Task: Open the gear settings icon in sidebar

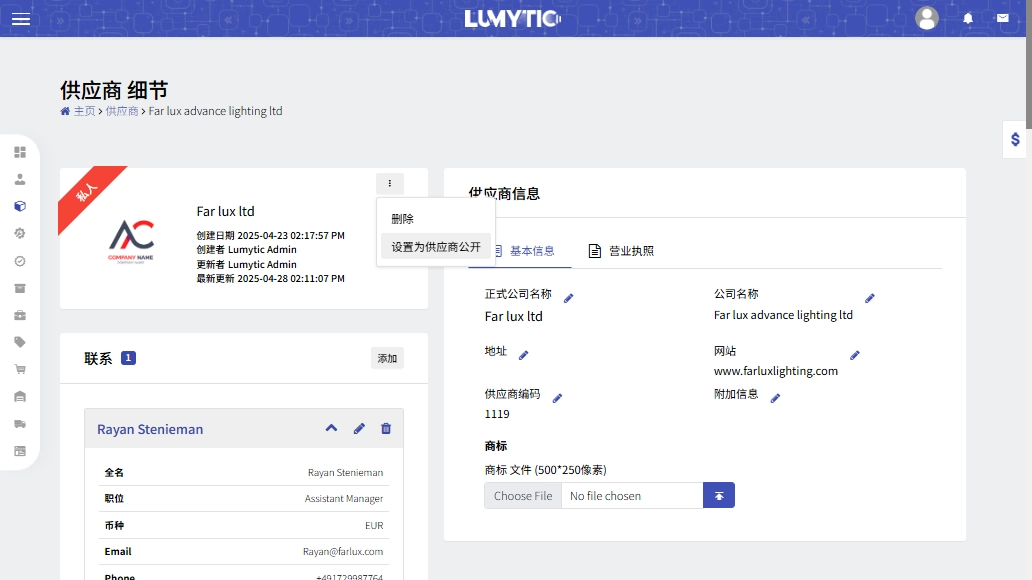Action: point(22,234)
